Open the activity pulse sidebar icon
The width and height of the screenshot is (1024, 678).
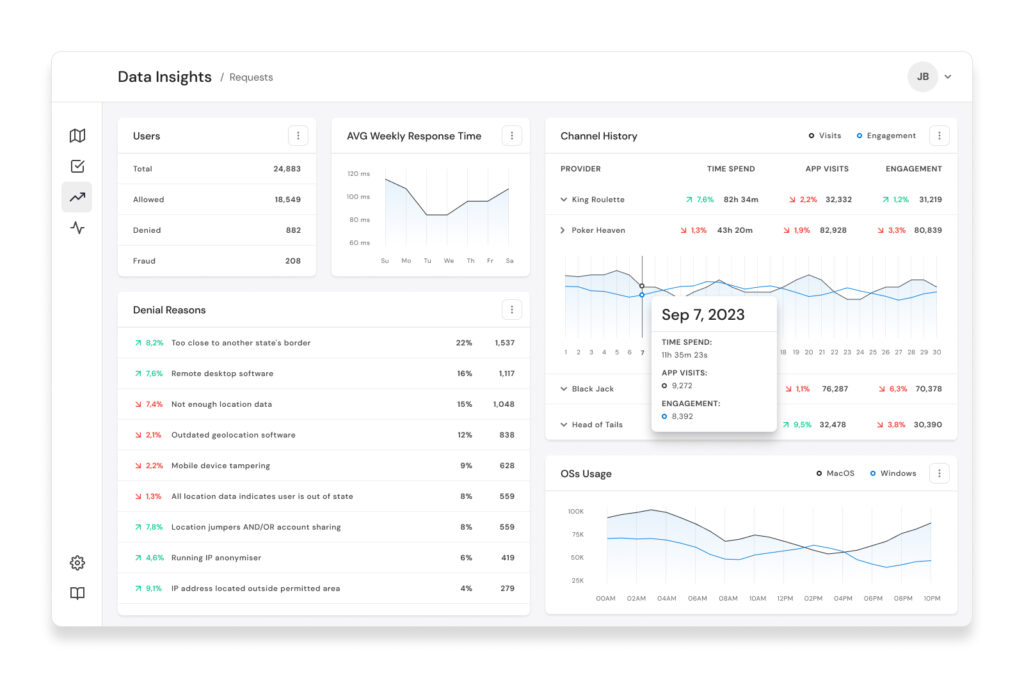pos(77,228)
